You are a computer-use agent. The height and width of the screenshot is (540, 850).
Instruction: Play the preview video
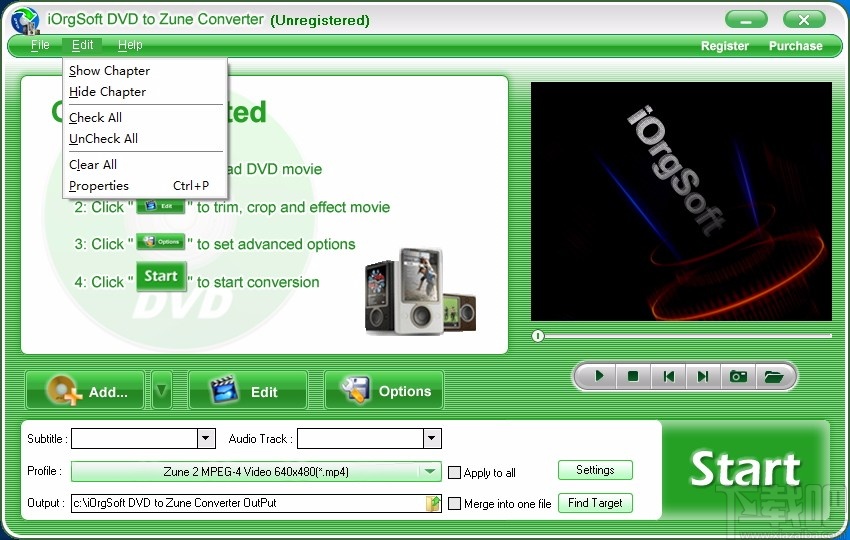pos(599,376)
